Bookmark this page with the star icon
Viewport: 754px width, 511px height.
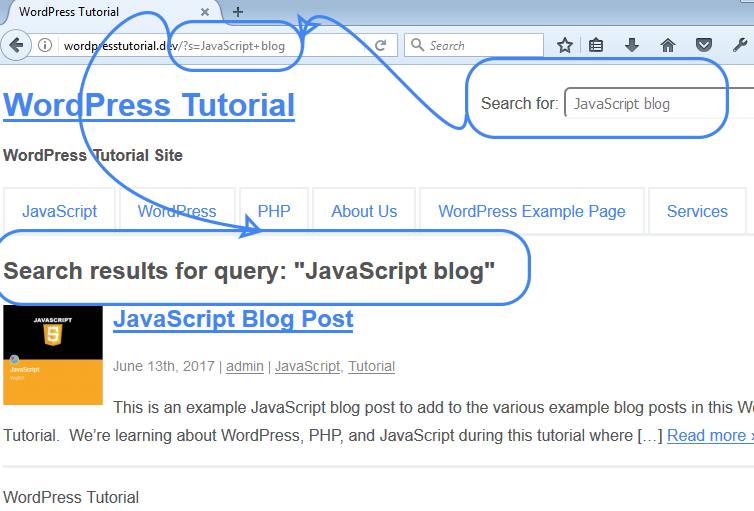pyautogui.click(x=565, y=45)
